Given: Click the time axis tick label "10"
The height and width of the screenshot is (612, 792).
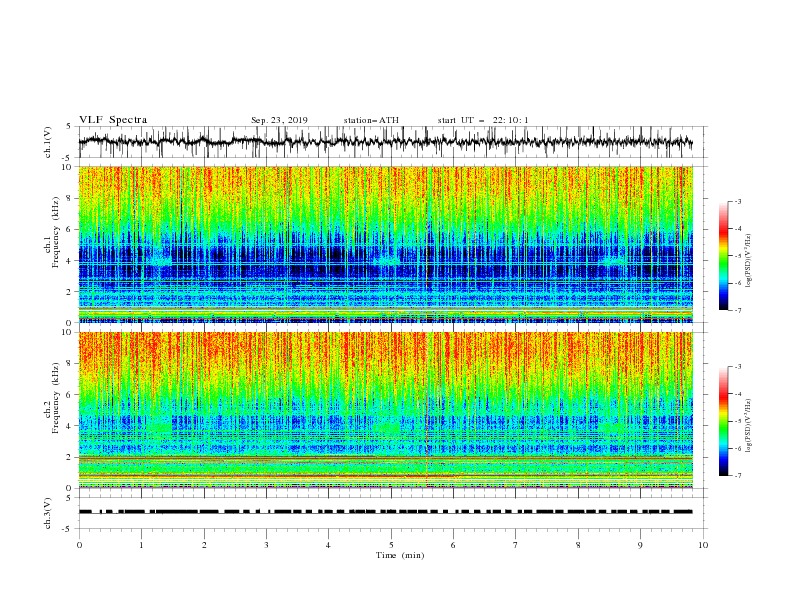Looking at the screenshot, I should click(x=703, y=545).
